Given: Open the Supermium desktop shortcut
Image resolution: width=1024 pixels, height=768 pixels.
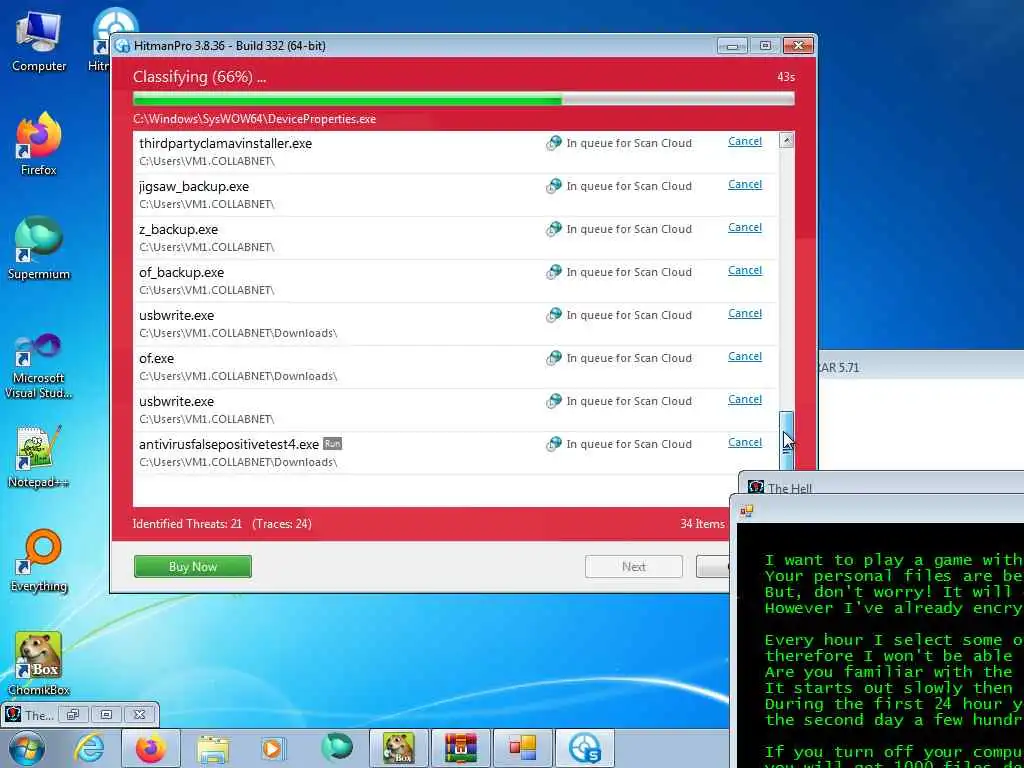Looking at the screenshot, I should (x=39, y=248).
